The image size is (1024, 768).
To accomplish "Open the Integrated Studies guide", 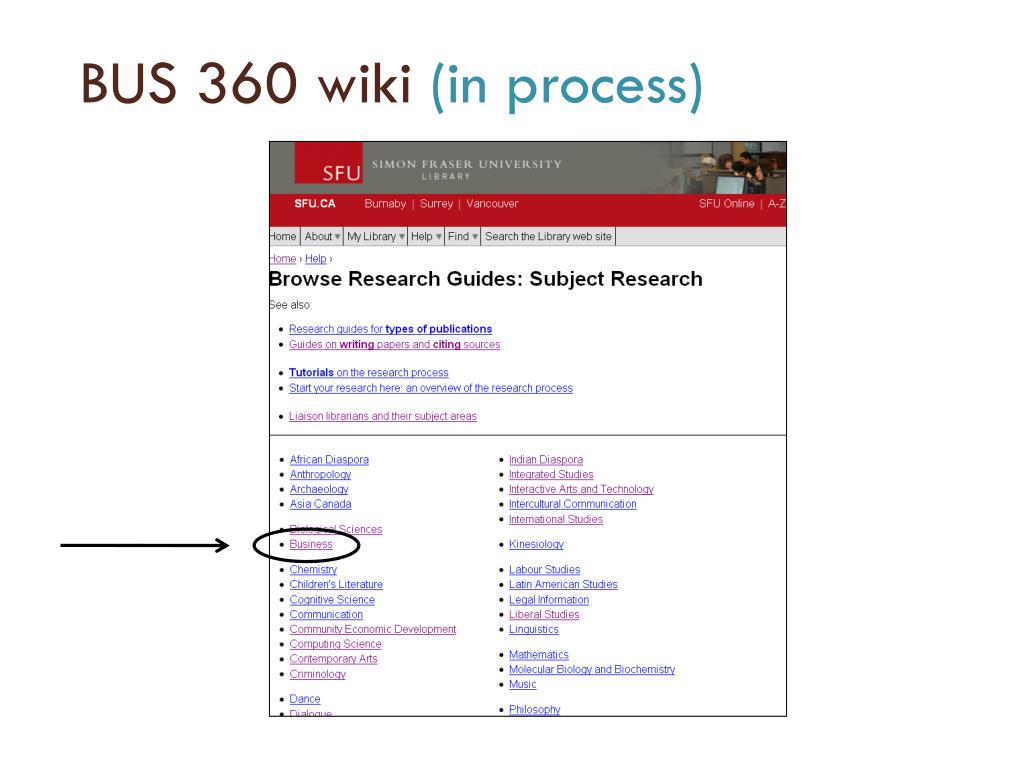I will (551, 475).
